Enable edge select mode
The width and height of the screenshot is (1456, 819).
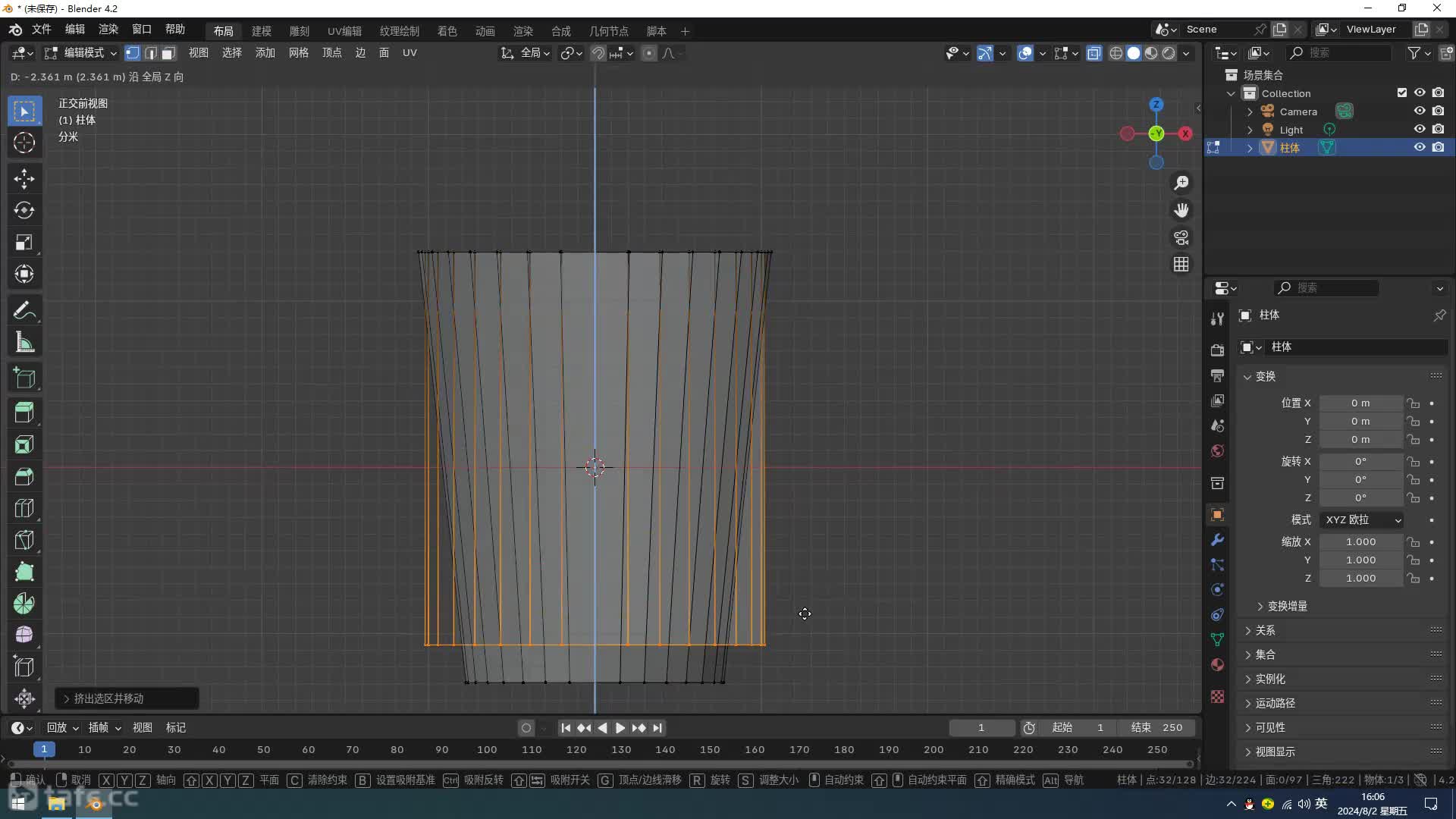coord(151,53)
